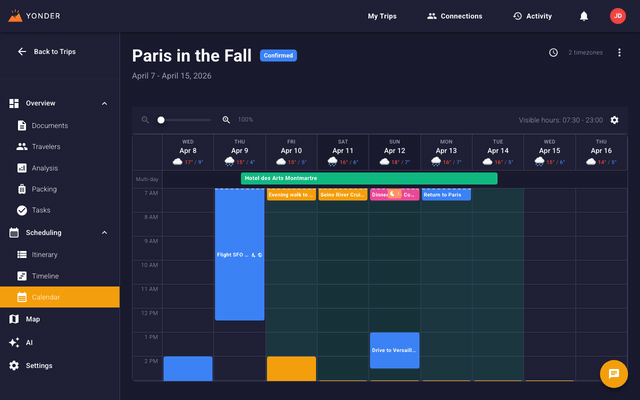Click the Itinerary list icon
640x400 pixels.
tap(22, 254)
